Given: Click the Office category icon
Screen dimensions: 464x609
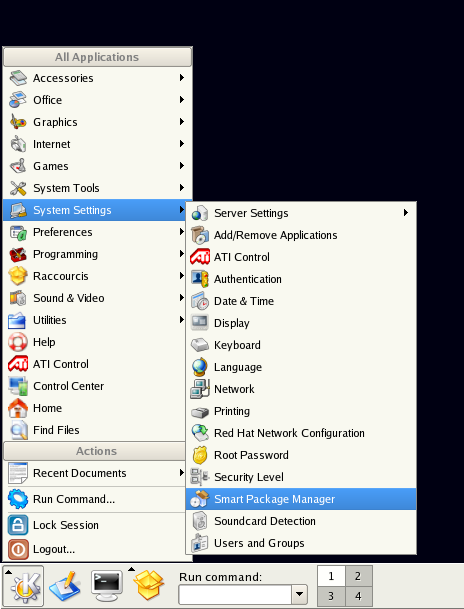Looking at the screenshot, I should (x=18, y=100).
